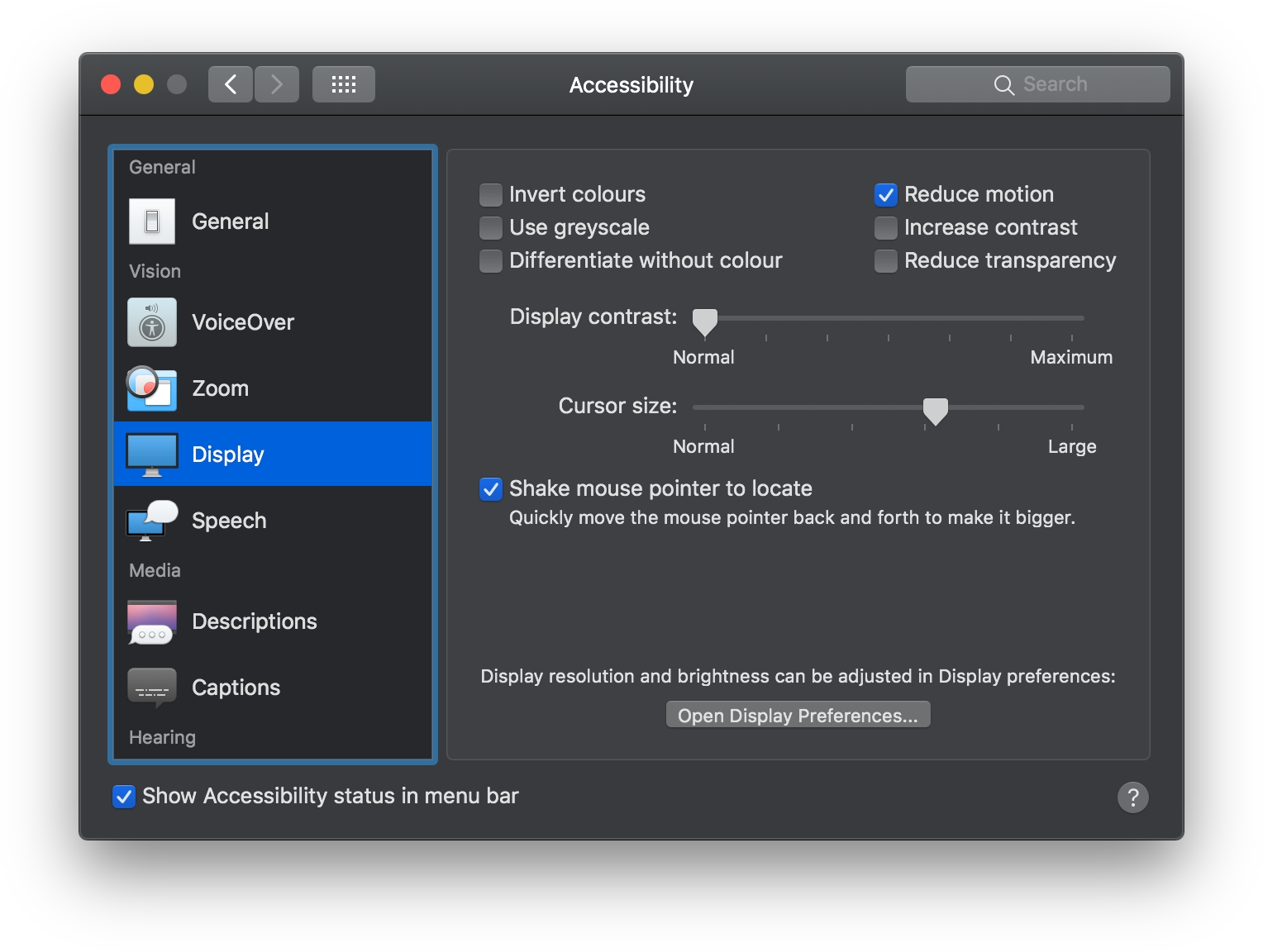Viewport: 1263px width, 952px height.
Task: Click the Normal label under Cursor size
Action: (703, 446)
